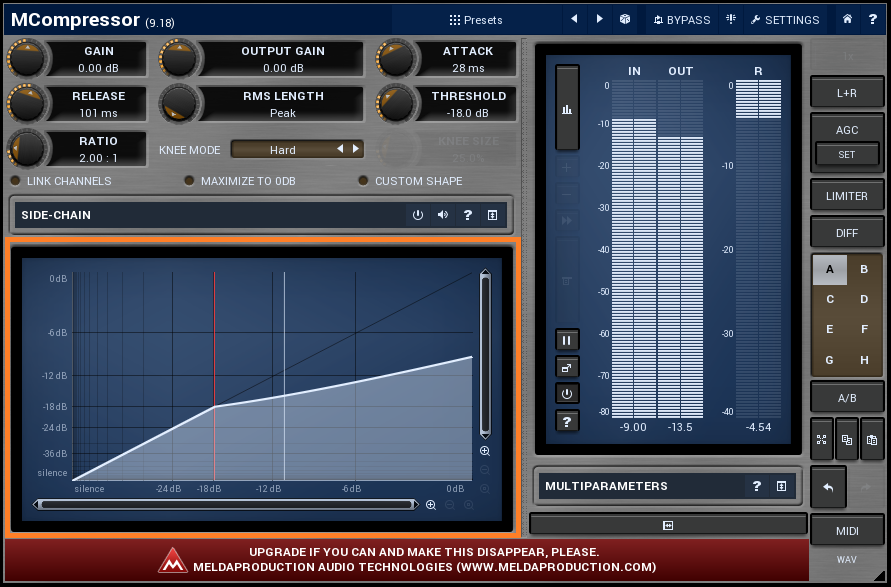Select preset slot E
Image resolution: width=891 pixels, height=587 pixels.
[x=830, y=330]
